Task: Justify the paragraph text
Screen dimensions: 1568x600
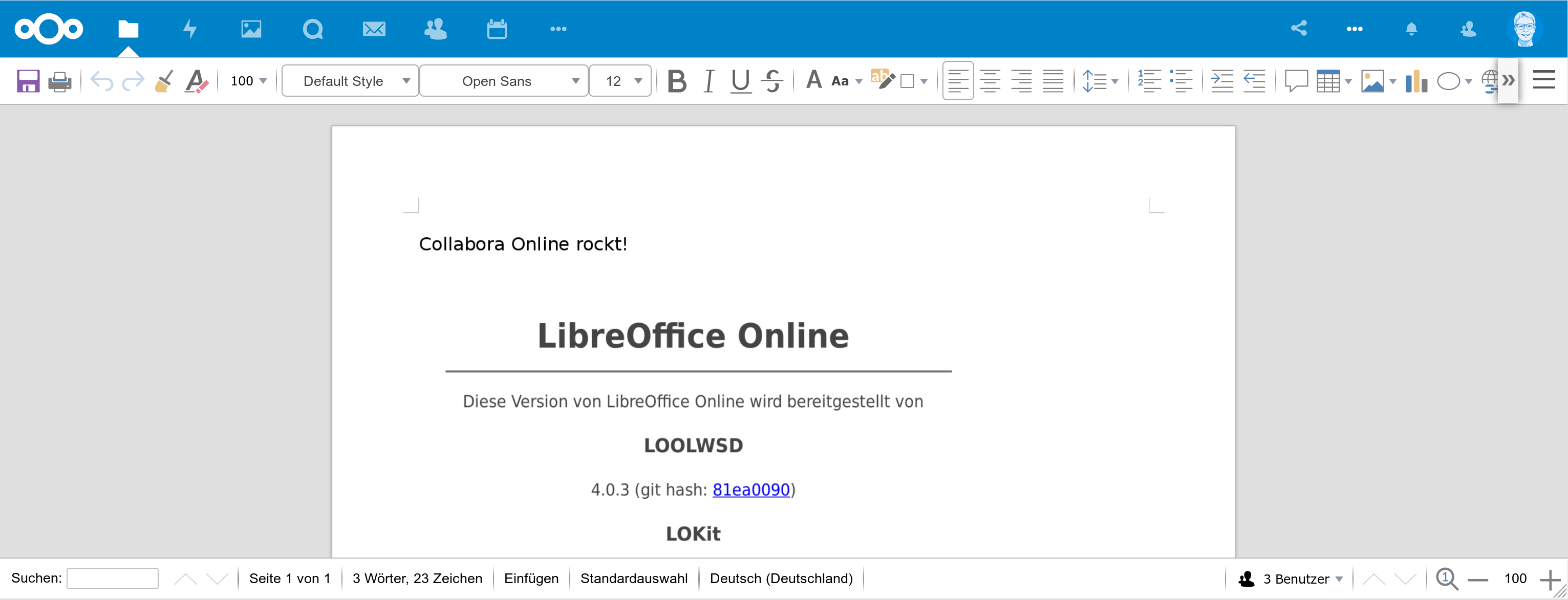Action: click(x=1053, y=80)
